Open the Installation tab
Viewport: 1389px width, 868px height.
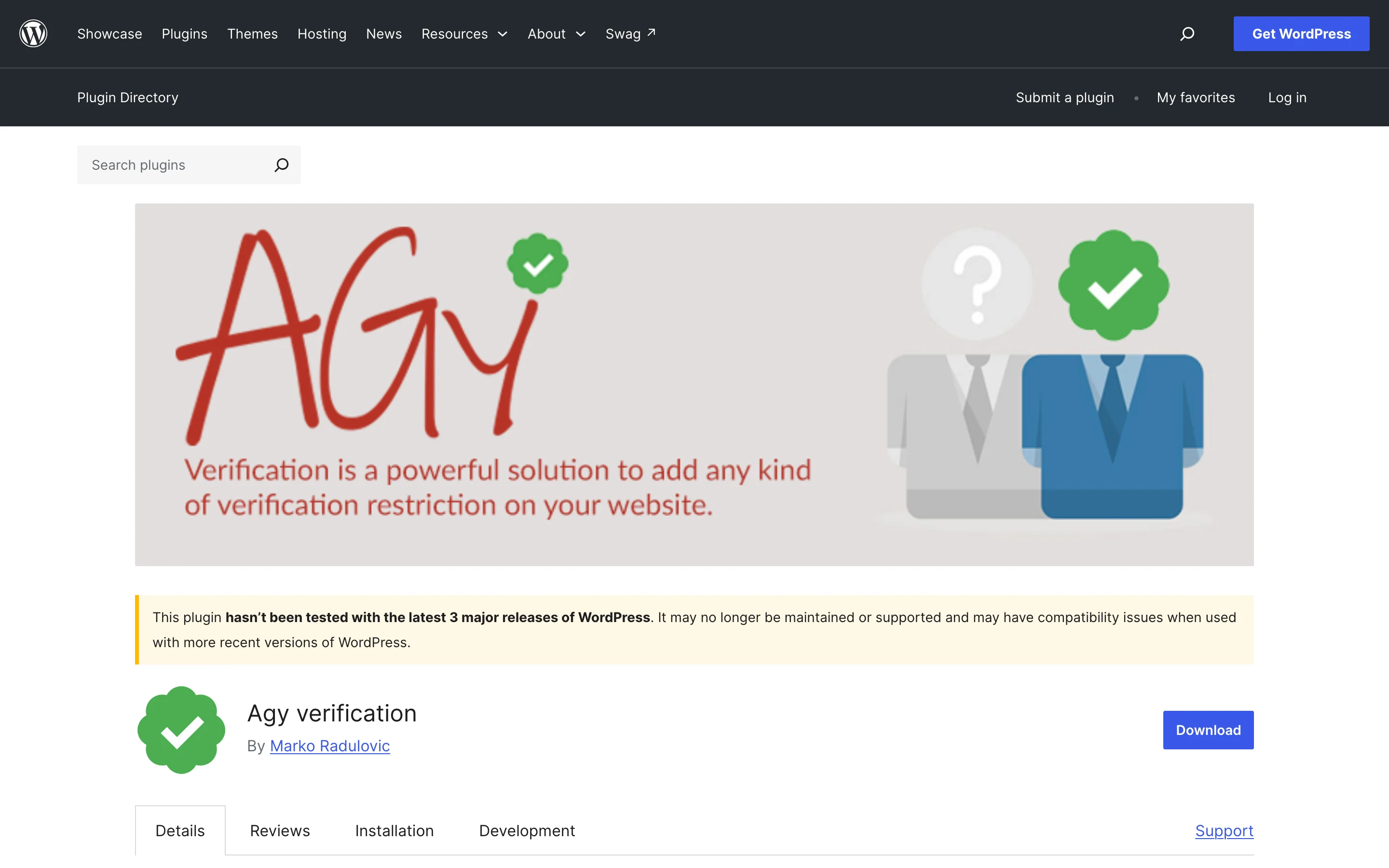395,831
